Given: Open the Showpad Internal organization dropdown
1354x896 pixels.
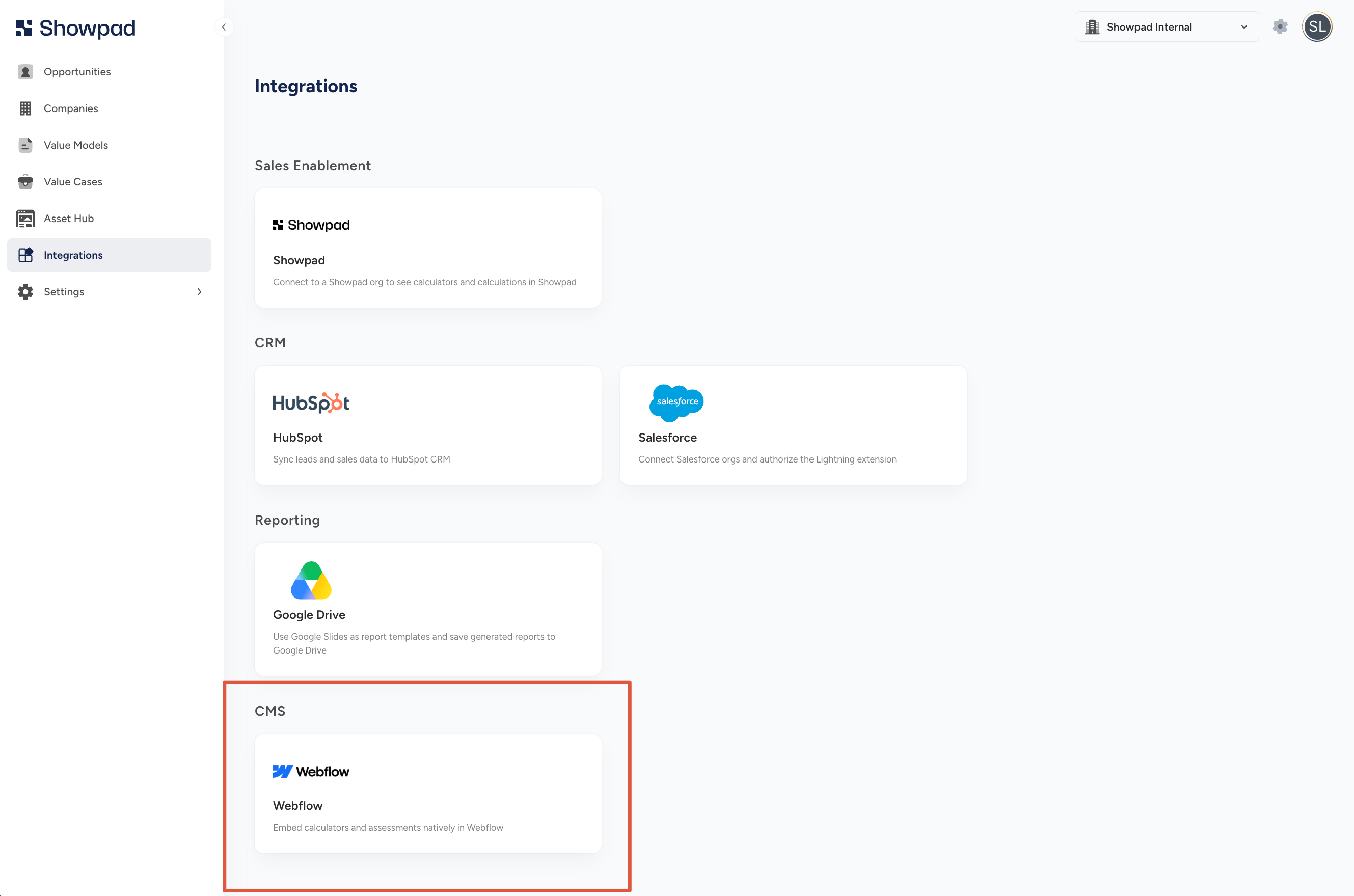Looking at the screenshot, I should (x=1167, y=27).
